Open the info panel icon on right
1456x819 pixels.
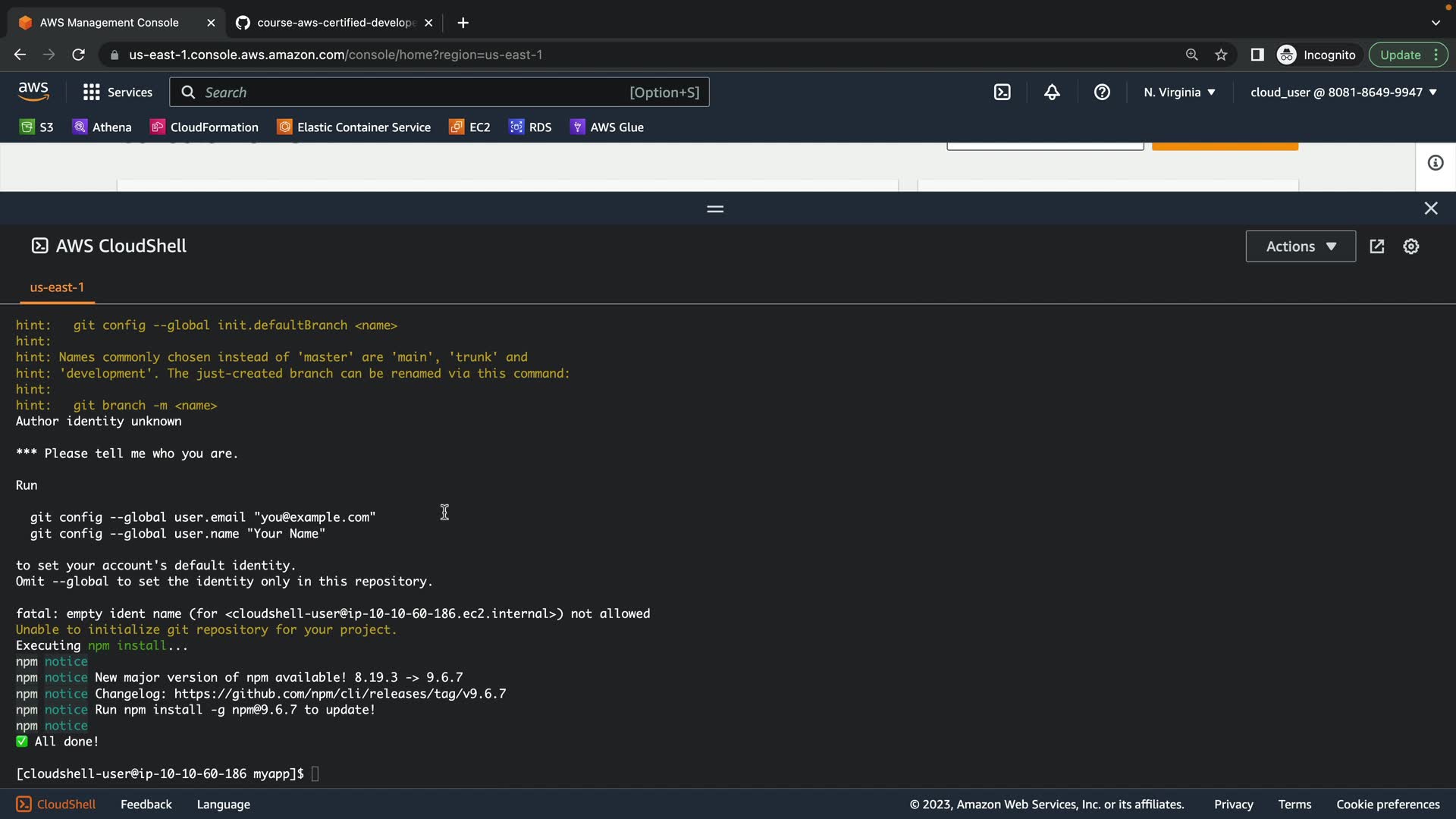coord(1435,163)
